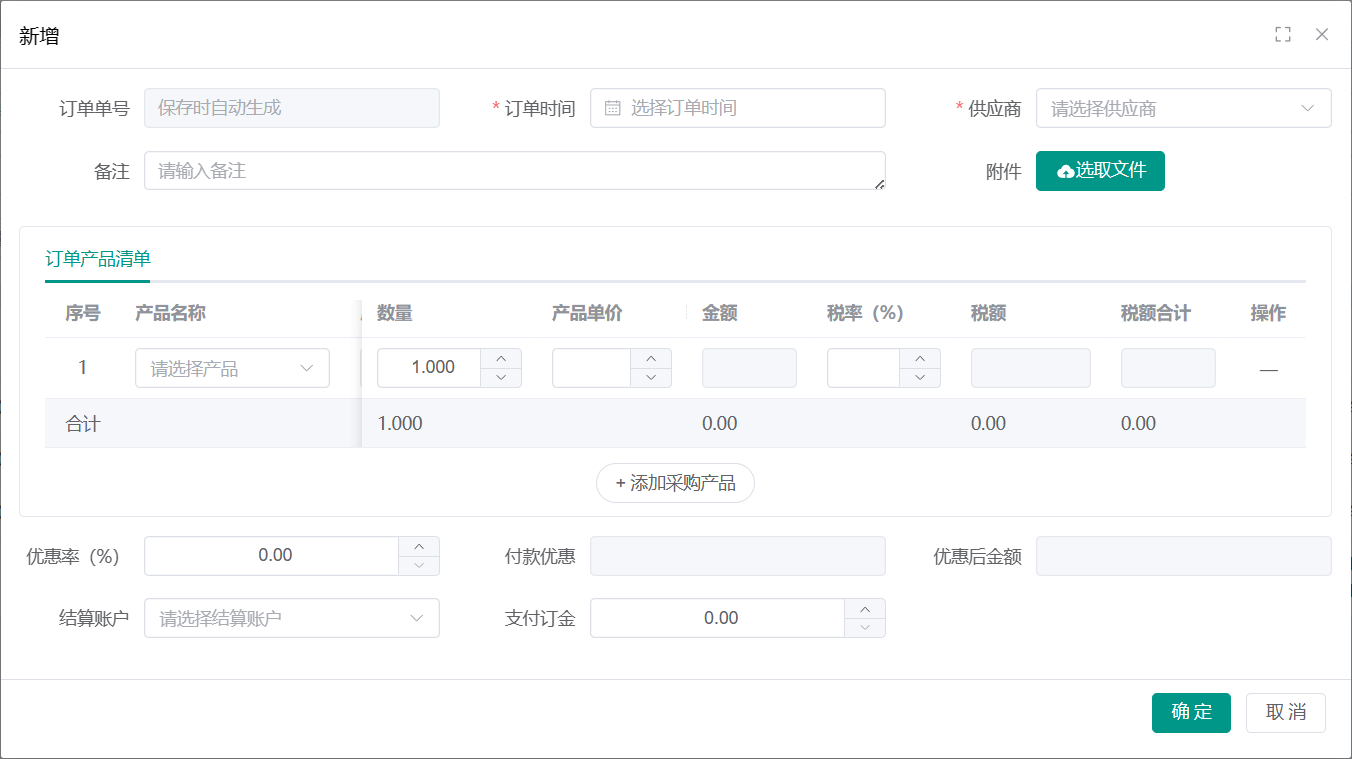Decrease 数量 with the down arrow

point(501,378)
